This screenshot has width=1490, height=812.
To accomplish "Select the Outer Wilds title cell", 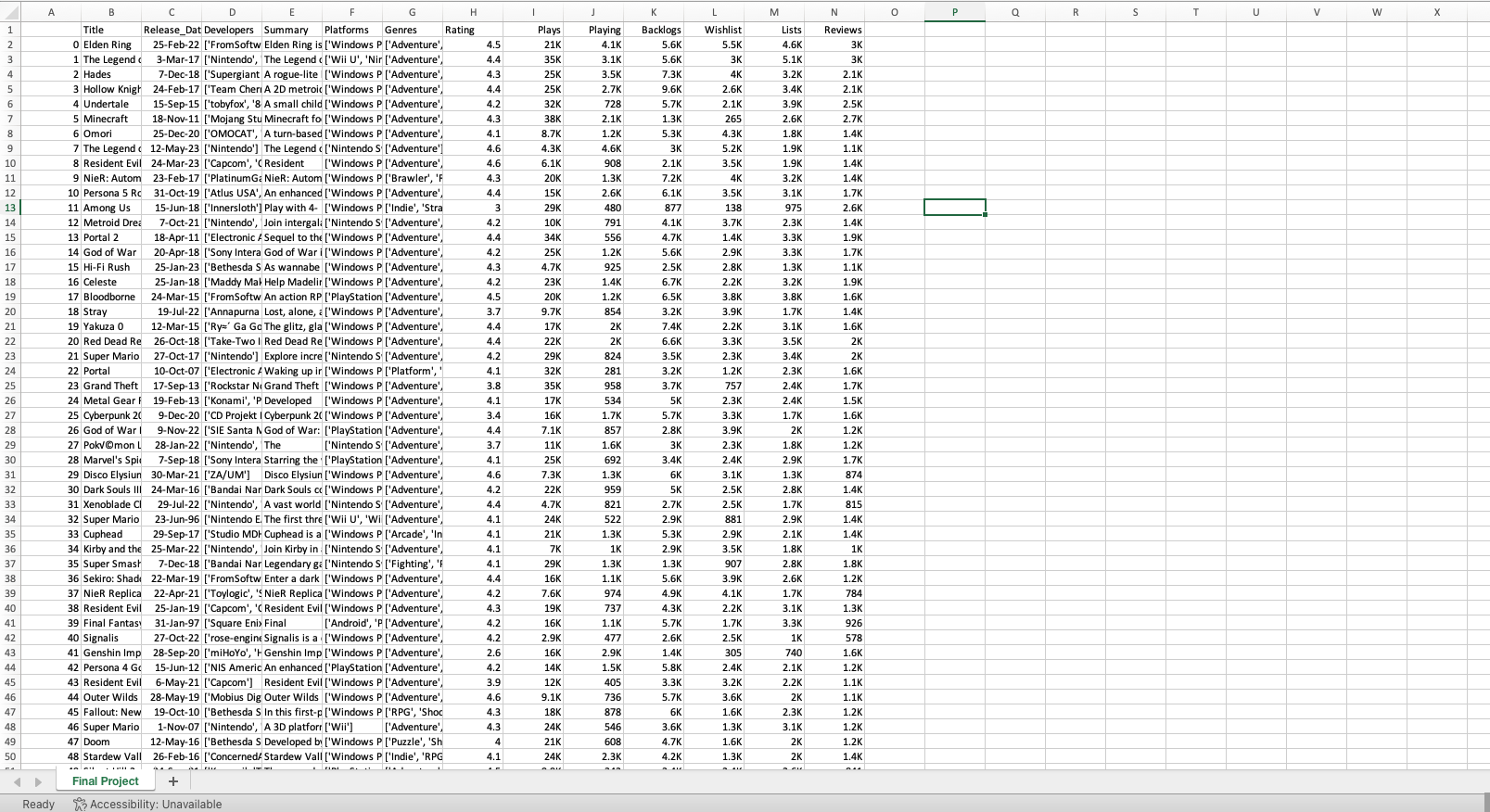I will [111, 697].
